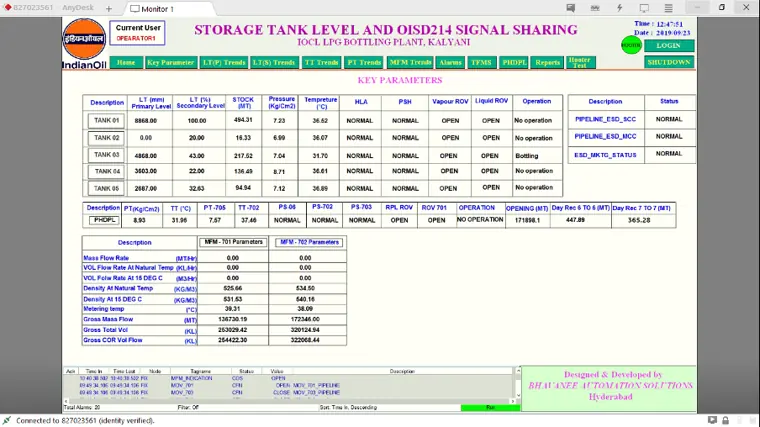Open the Key Parameter page

(171, 63)
